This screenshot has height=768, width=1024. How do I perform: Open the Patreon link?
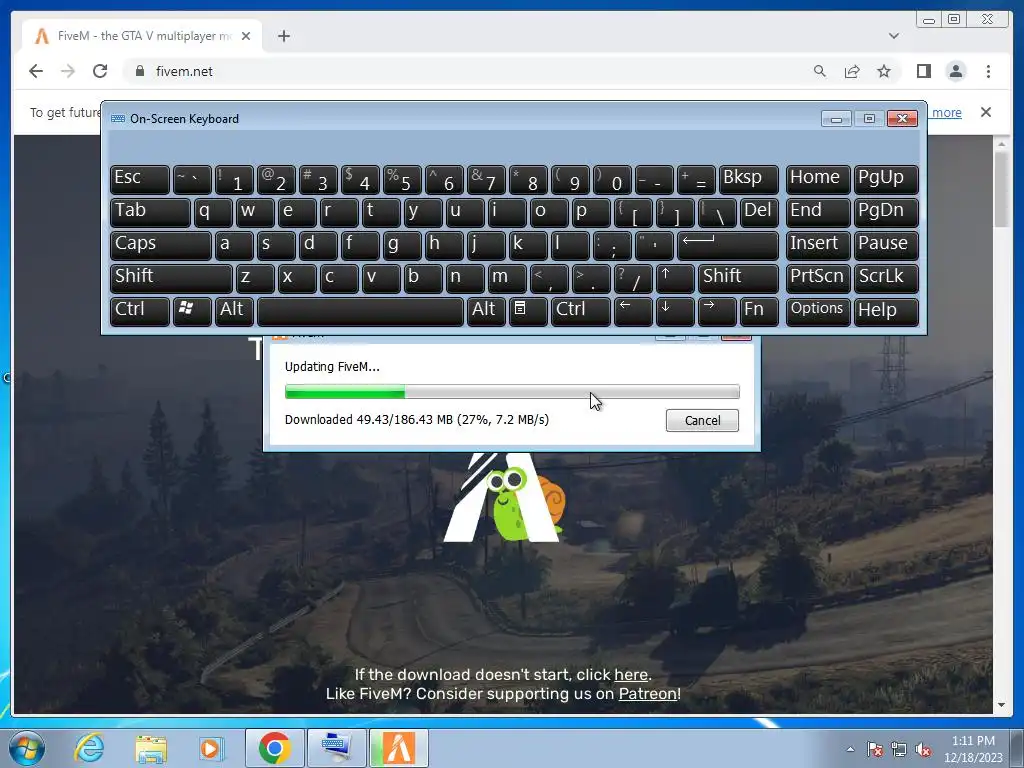tap(647, 694)
